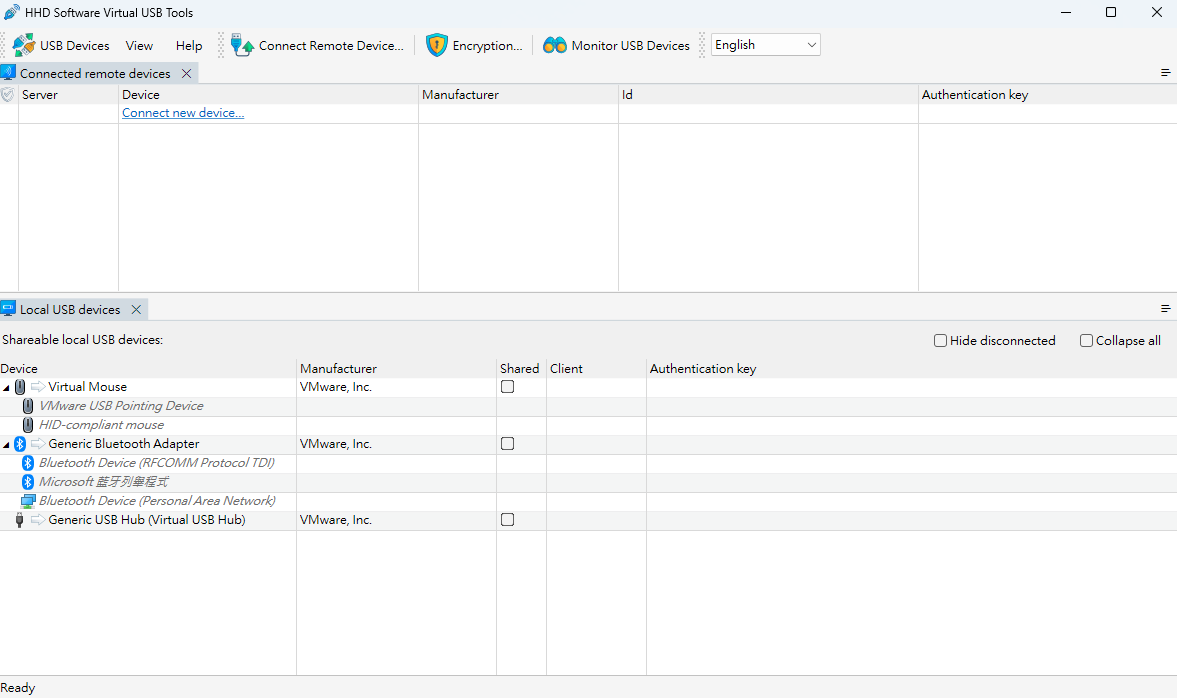Viewport: 1177px width, 698px height.
Task: Click the Client column header
Action: 596,369
